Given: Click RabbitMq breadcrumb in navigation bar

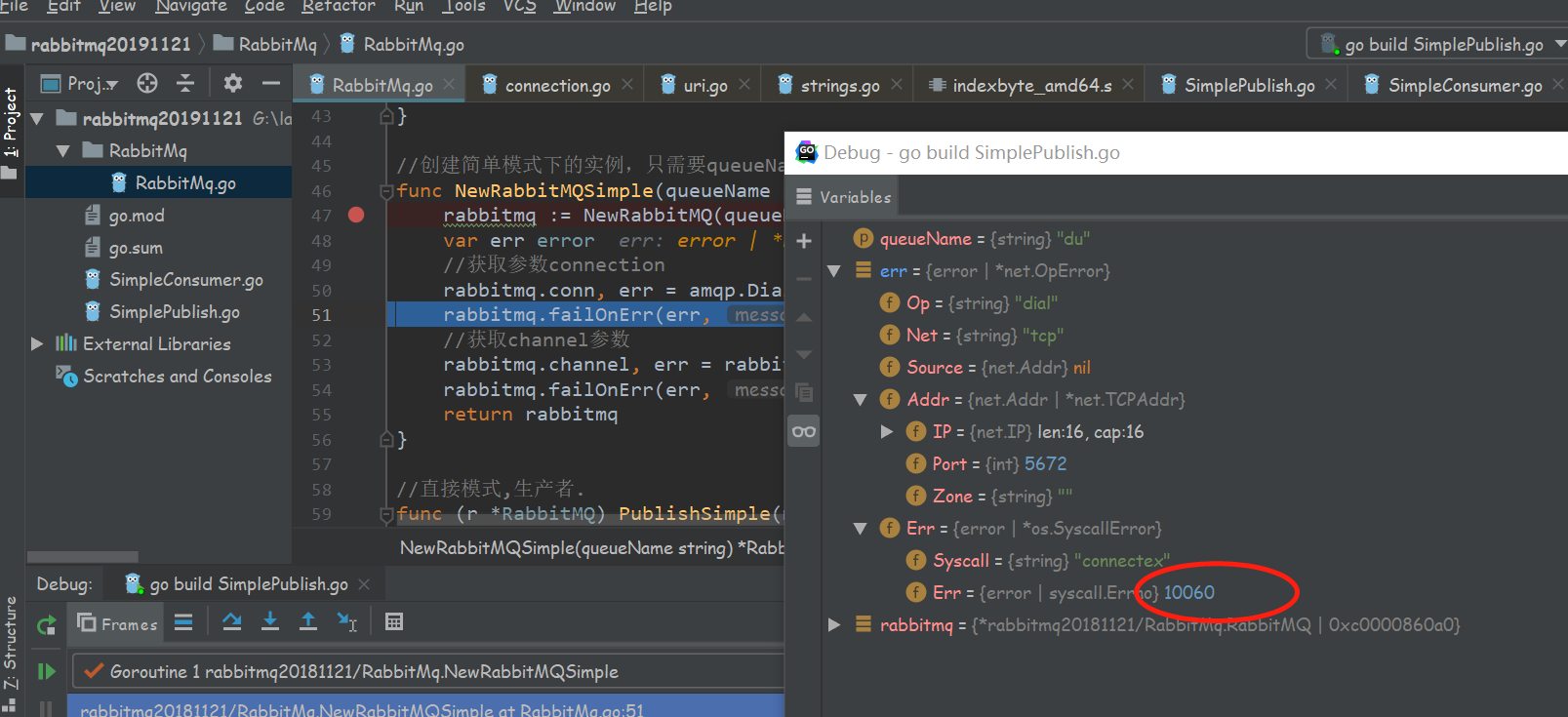Looking at the screenshot, I should click(x=277, y=44).
